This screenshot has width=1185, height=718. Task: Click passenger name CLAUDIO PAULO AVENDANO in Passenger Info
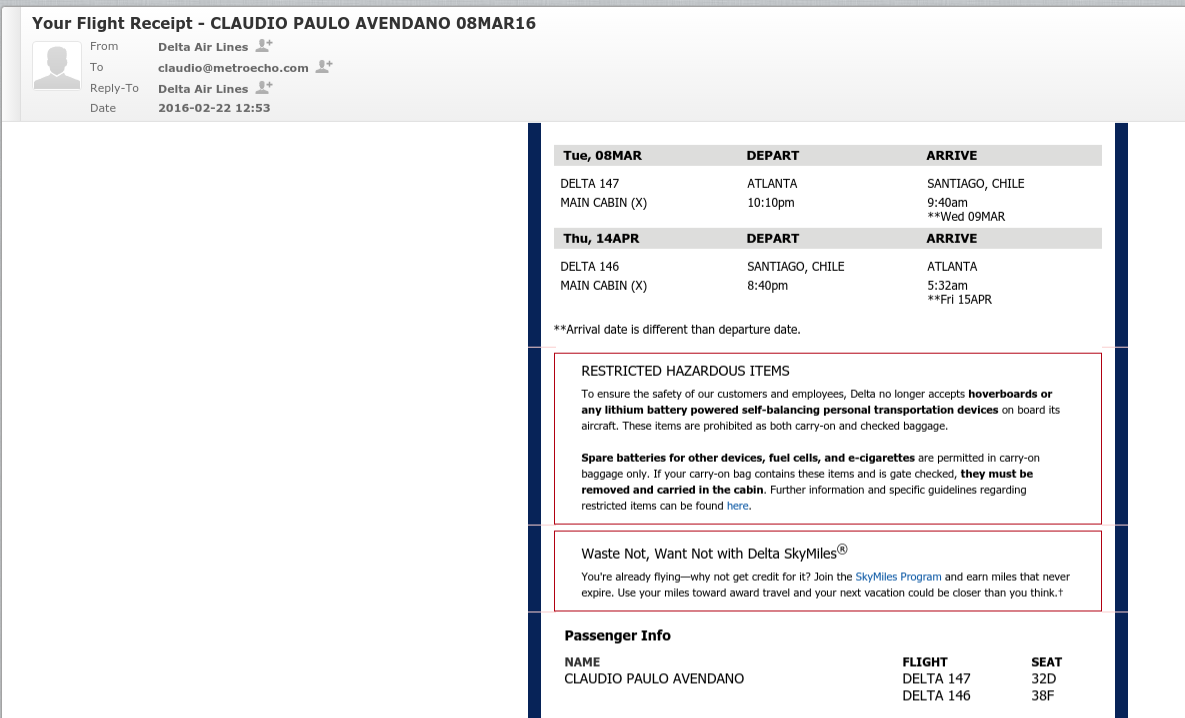(x=654, y=679)
